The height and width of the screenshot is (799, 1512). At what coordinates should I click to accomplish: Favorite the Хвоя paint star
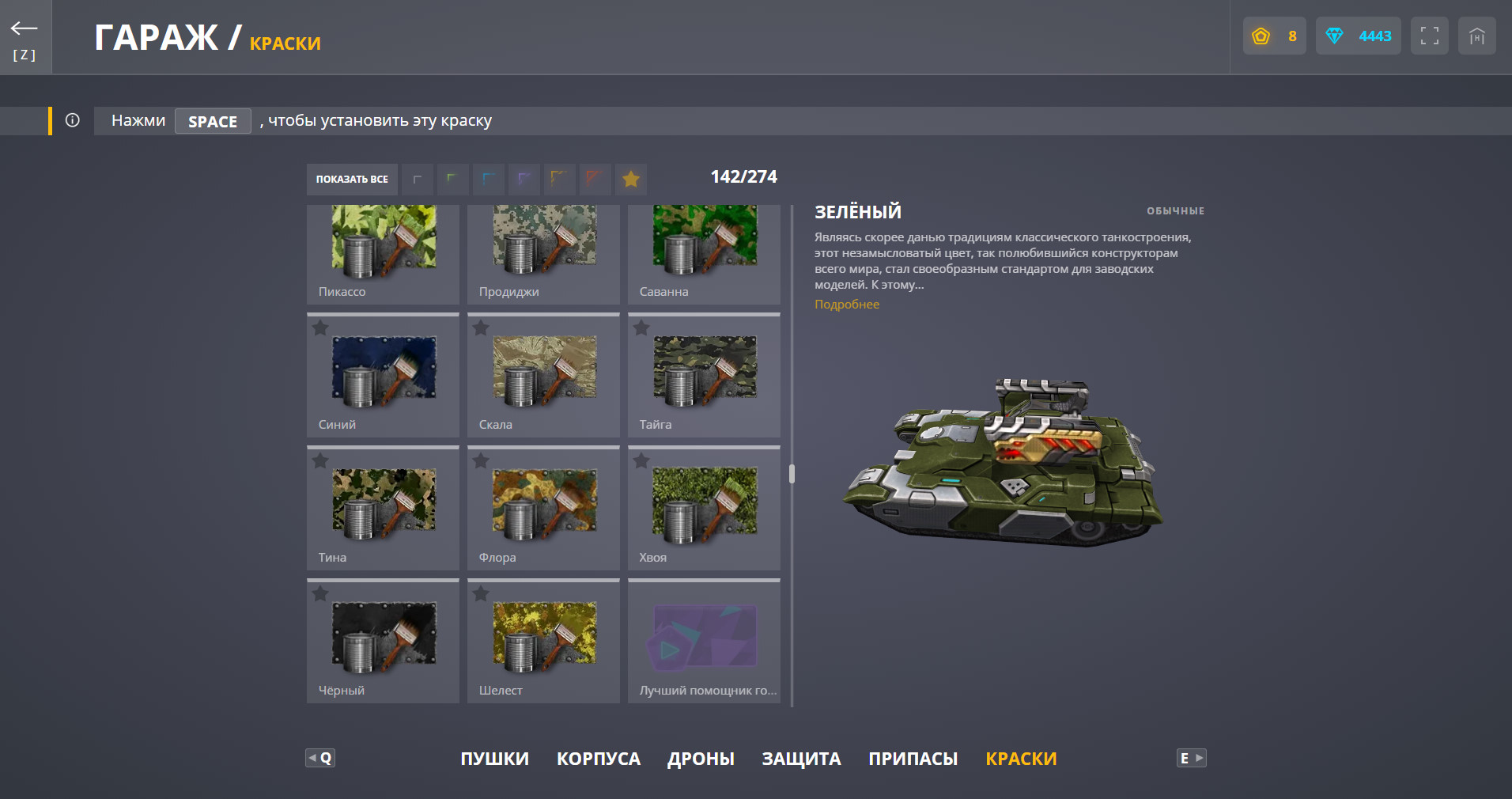[641, 460]
